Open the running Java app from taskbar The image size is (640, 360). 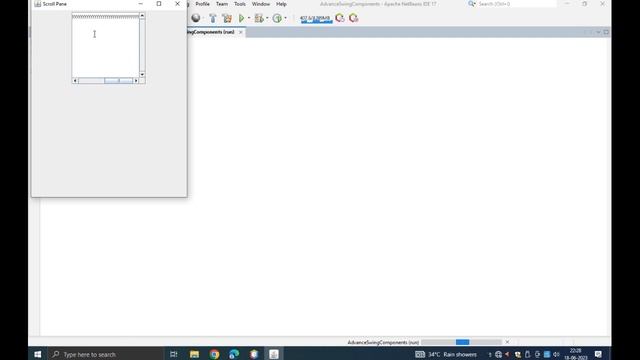[274, 354]
